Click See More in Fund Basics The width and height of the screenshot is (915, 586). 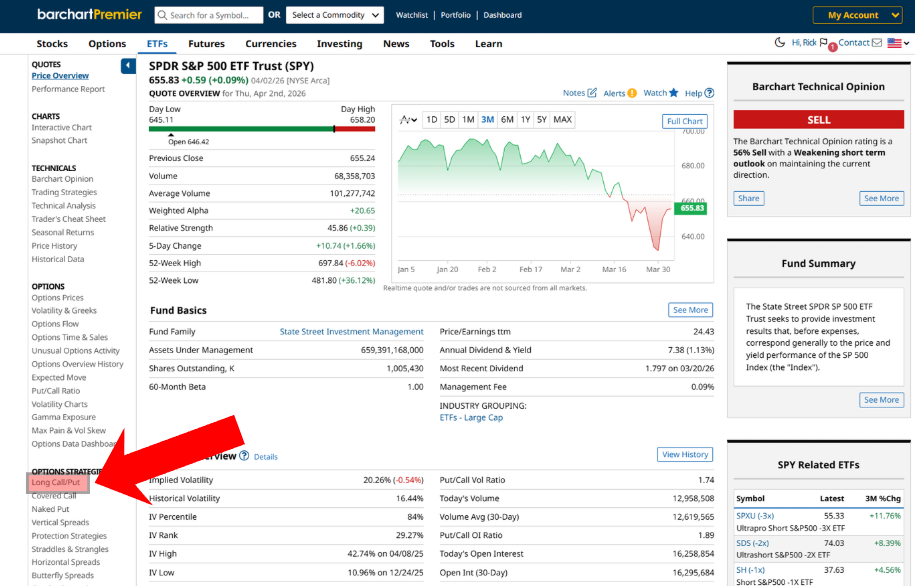pyautogui.click(x=690, y=310)
